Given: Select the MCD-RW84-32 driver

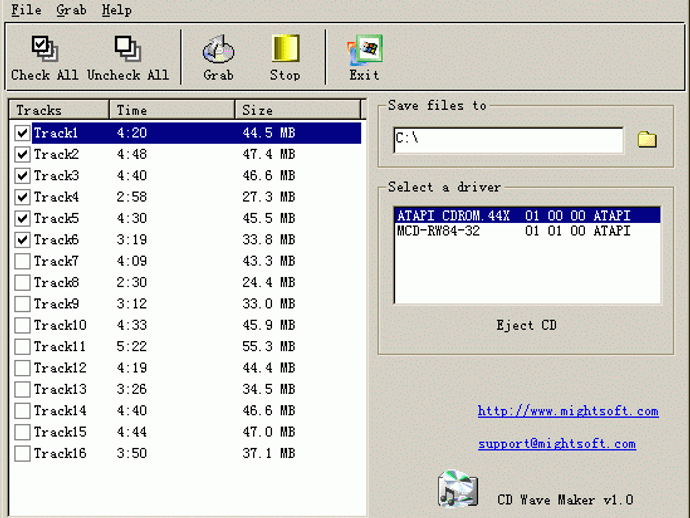Looking at the screenshot, I should tap(527, 231).
